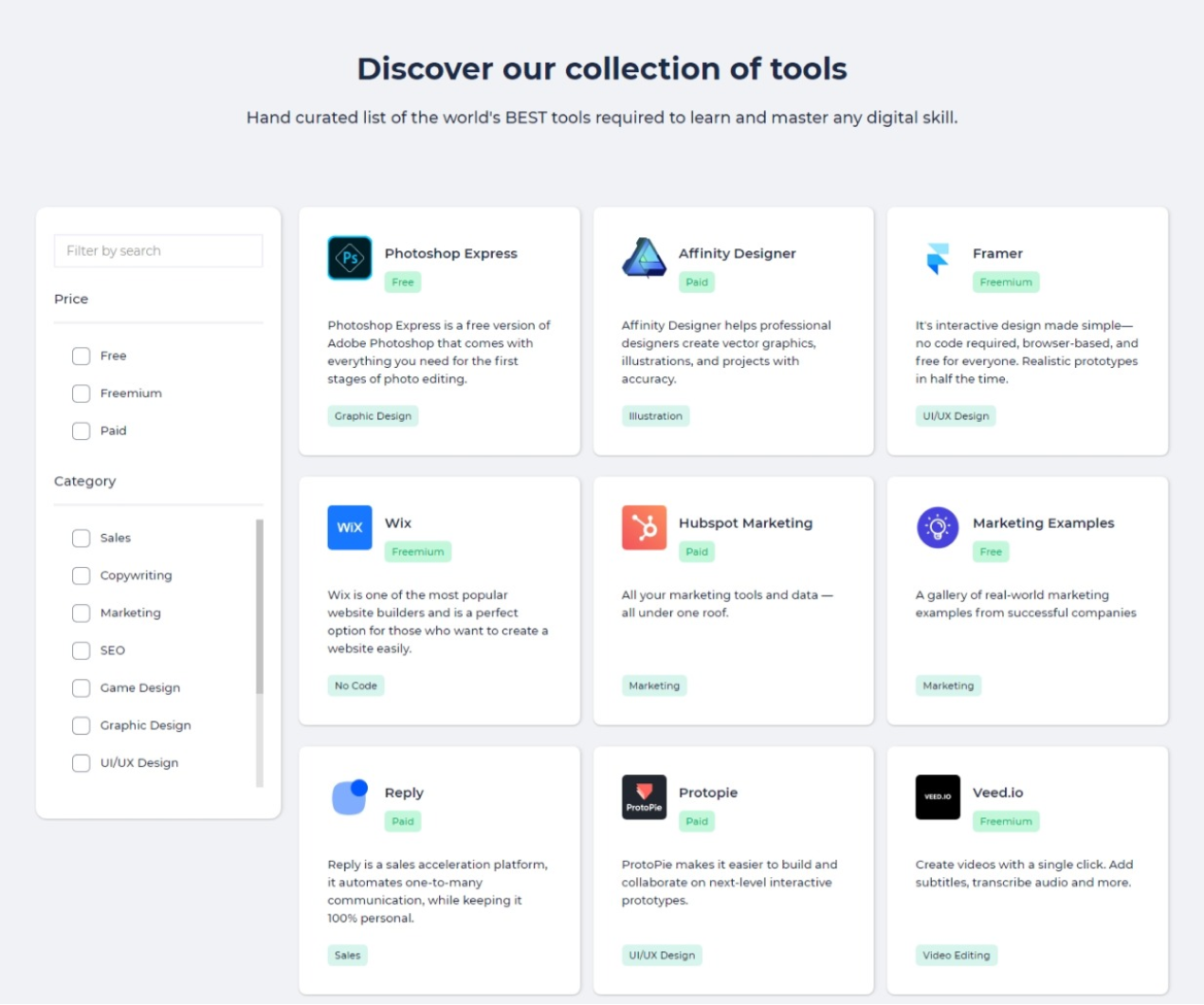
Task: Click the Category filter heading
Action: (x=84, y=482)
